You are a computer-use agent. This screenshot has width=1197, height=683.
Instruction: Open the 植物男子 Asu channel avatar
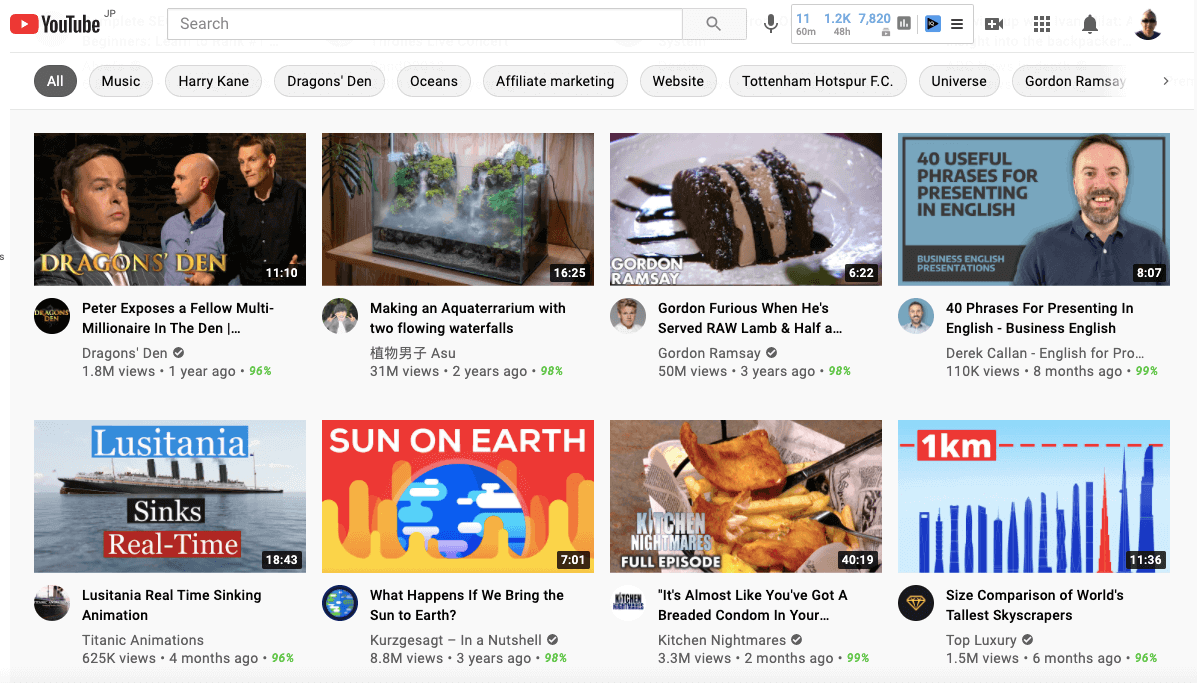tap(340, 316)
